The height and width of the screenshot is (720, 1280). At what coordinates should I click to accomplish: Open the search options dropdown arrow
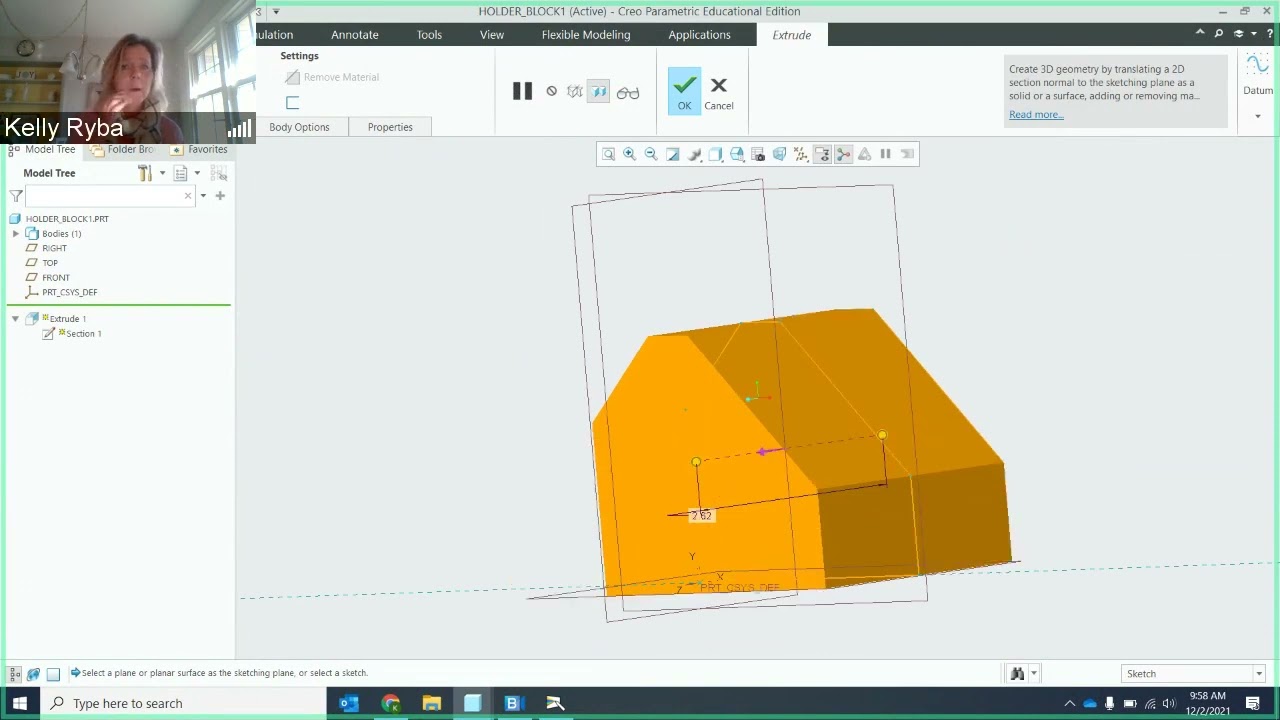pos(203,196)
